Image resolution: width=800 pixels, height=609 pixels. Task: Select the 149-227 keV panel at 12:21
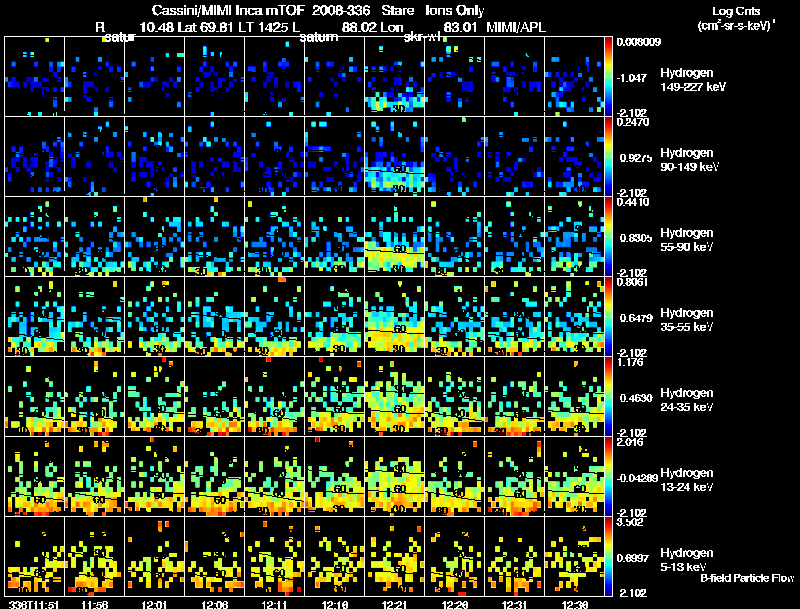click(x=394, y=76)
